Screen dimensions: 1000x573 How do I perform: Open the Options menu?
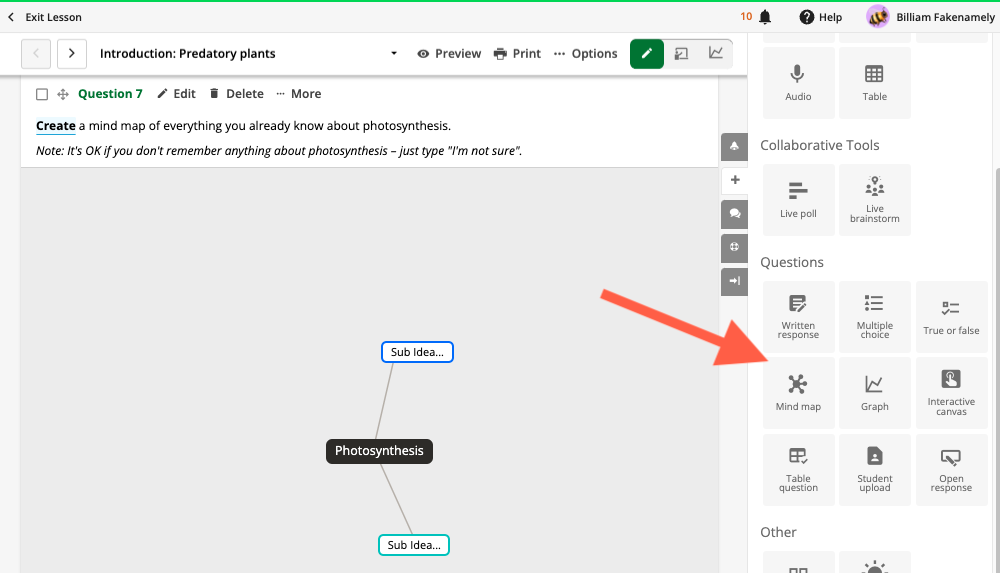pyautogui.click(x=585, y=54)
